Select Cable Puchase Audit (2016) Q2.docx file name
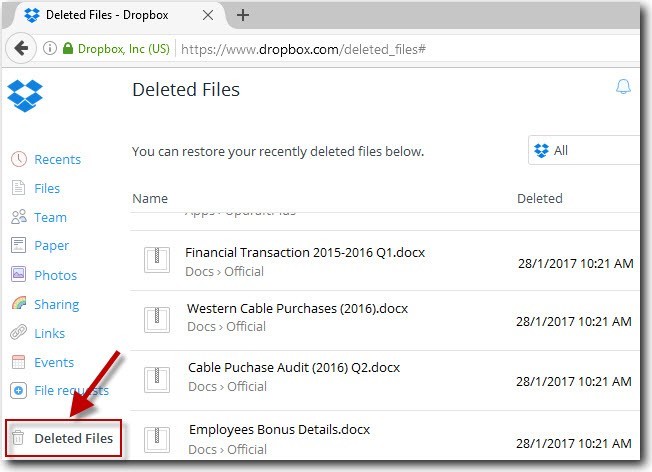Screen dimensions: 652x472 pyautogui.click(x=294, y=368)
